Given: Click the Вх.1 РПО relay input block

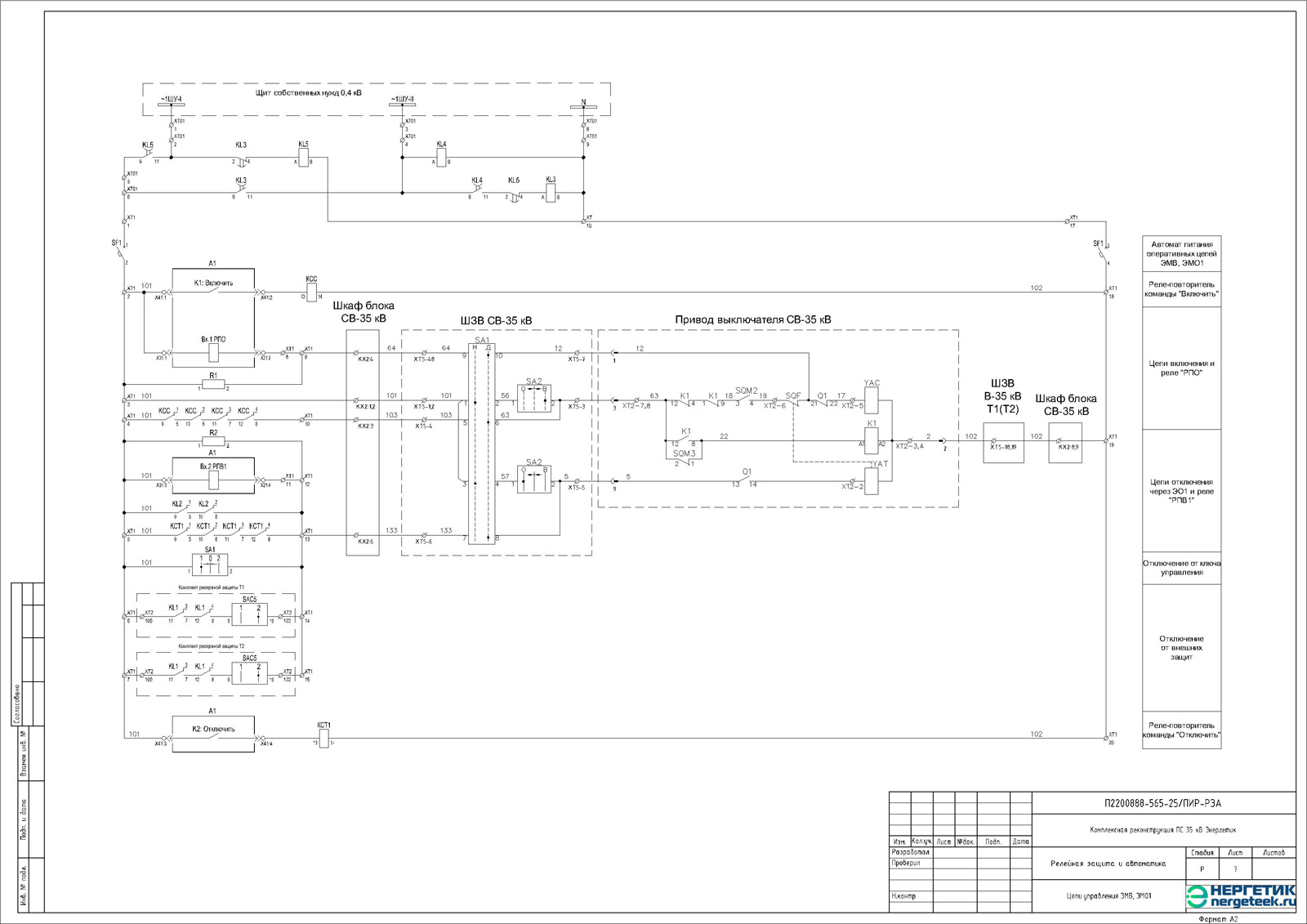Looking at the screenshot, I should tap(213, 352).
